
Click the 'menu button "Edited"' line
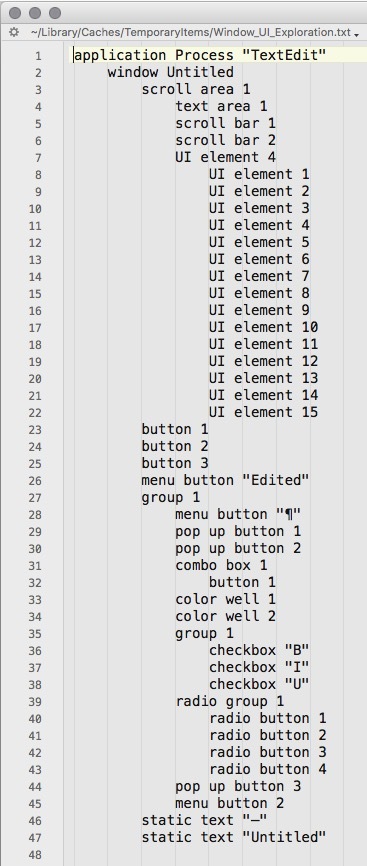pos(226,480)
